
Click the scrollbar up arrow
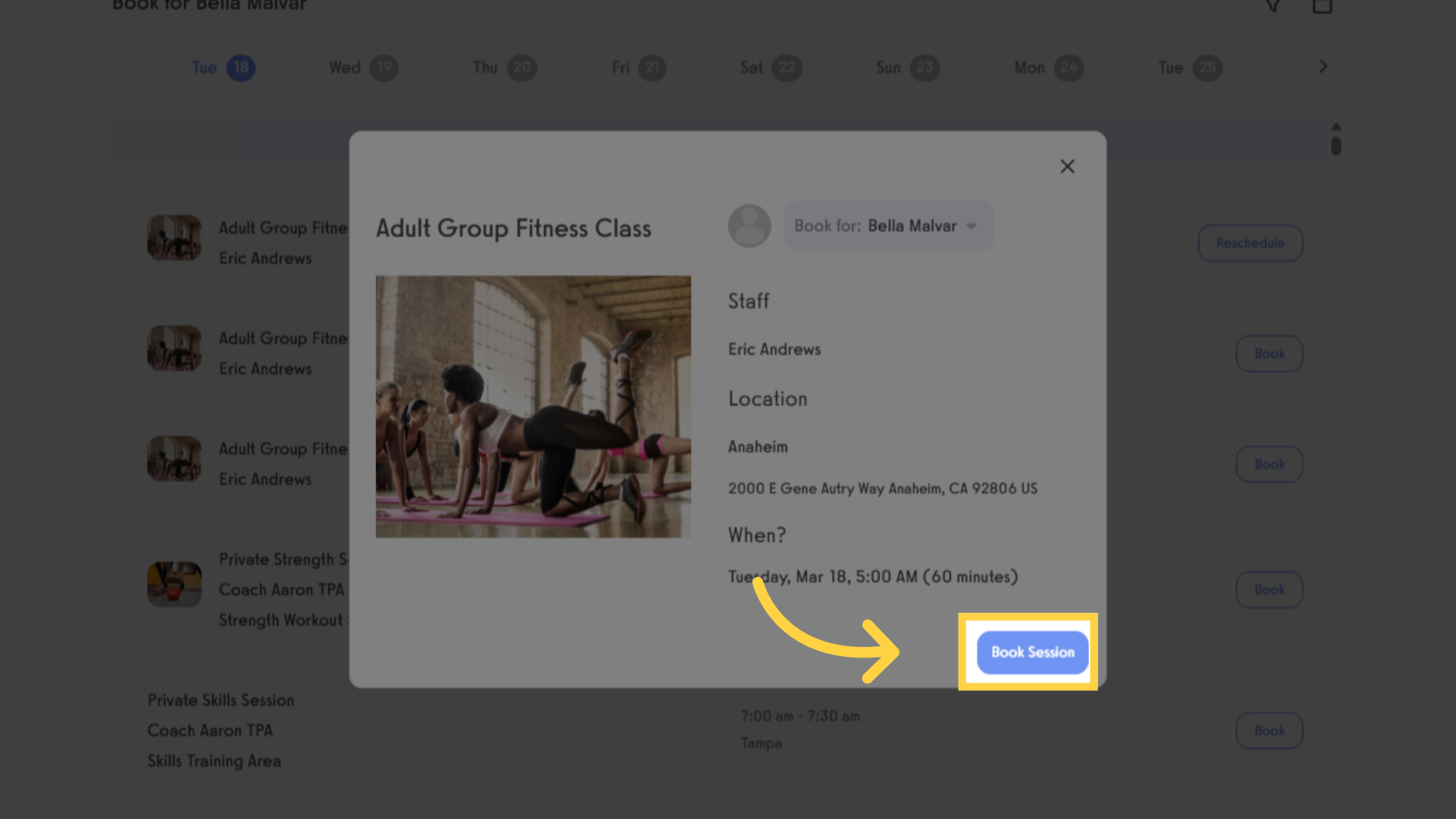click(x=1336, y=127)
